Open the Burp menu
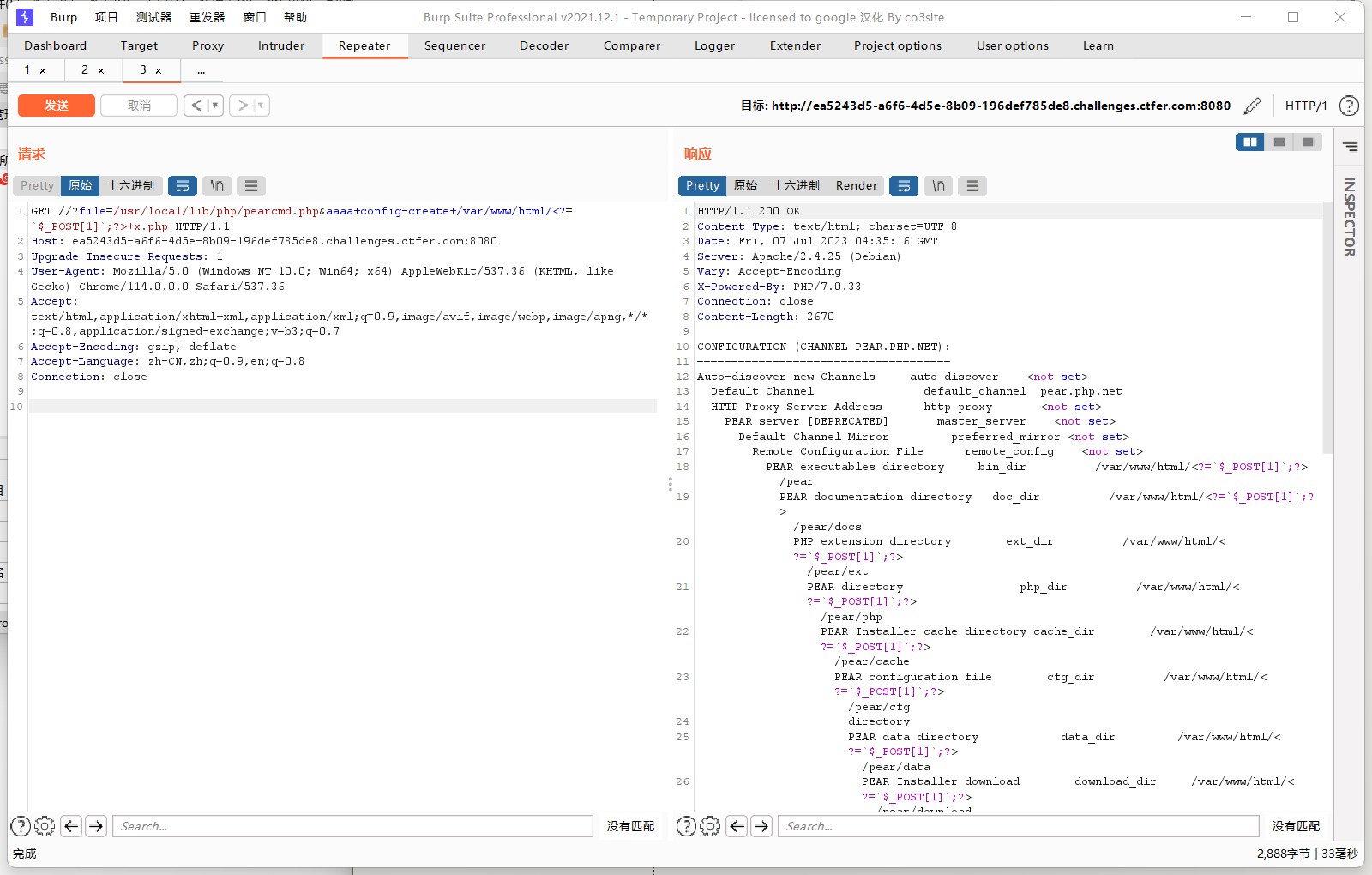Image resolution: width=1372 pixels, height=875 pixels. (63, 17)
